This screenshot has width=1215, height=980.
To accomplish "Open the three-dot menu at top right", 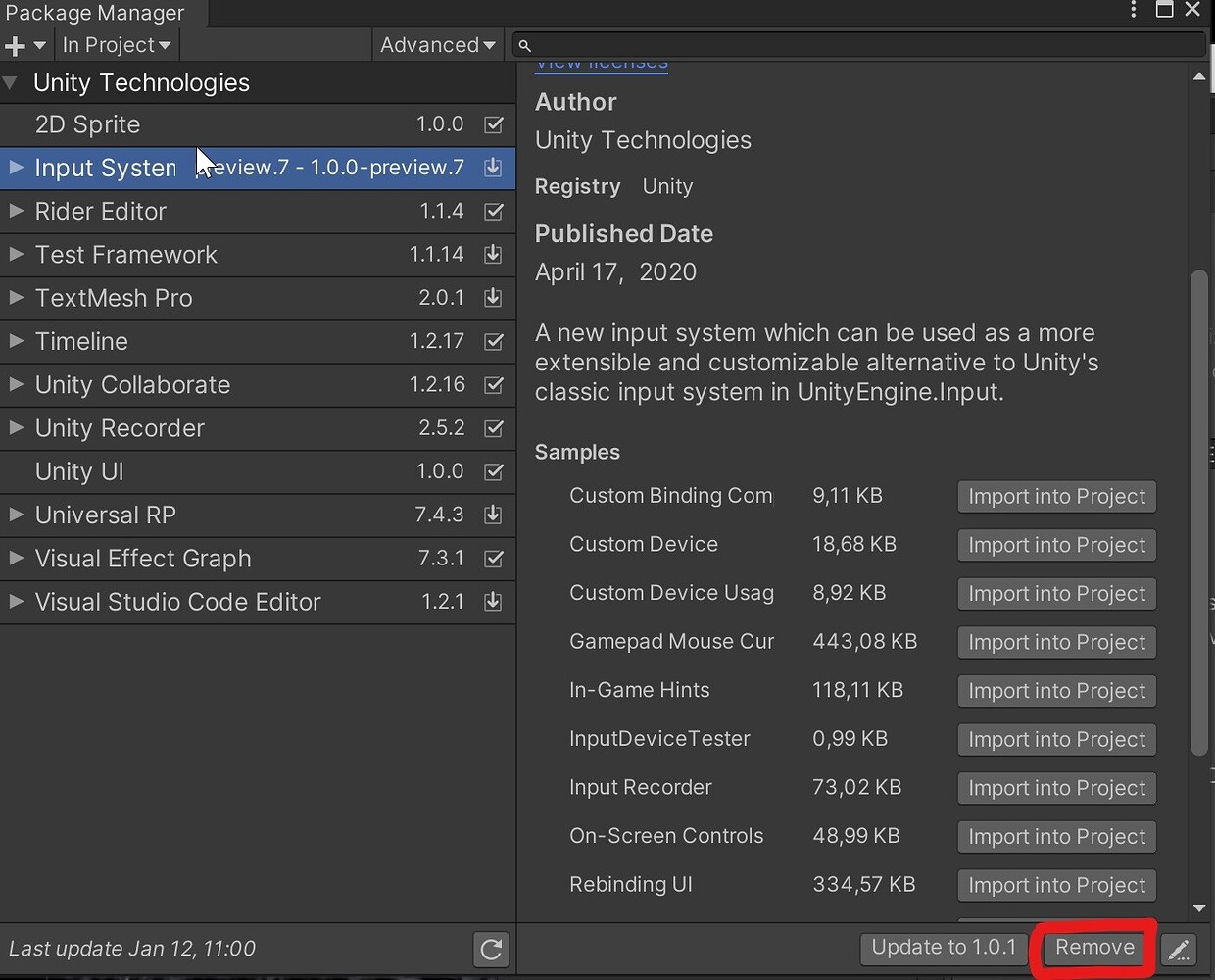I will coord(1132,10).
